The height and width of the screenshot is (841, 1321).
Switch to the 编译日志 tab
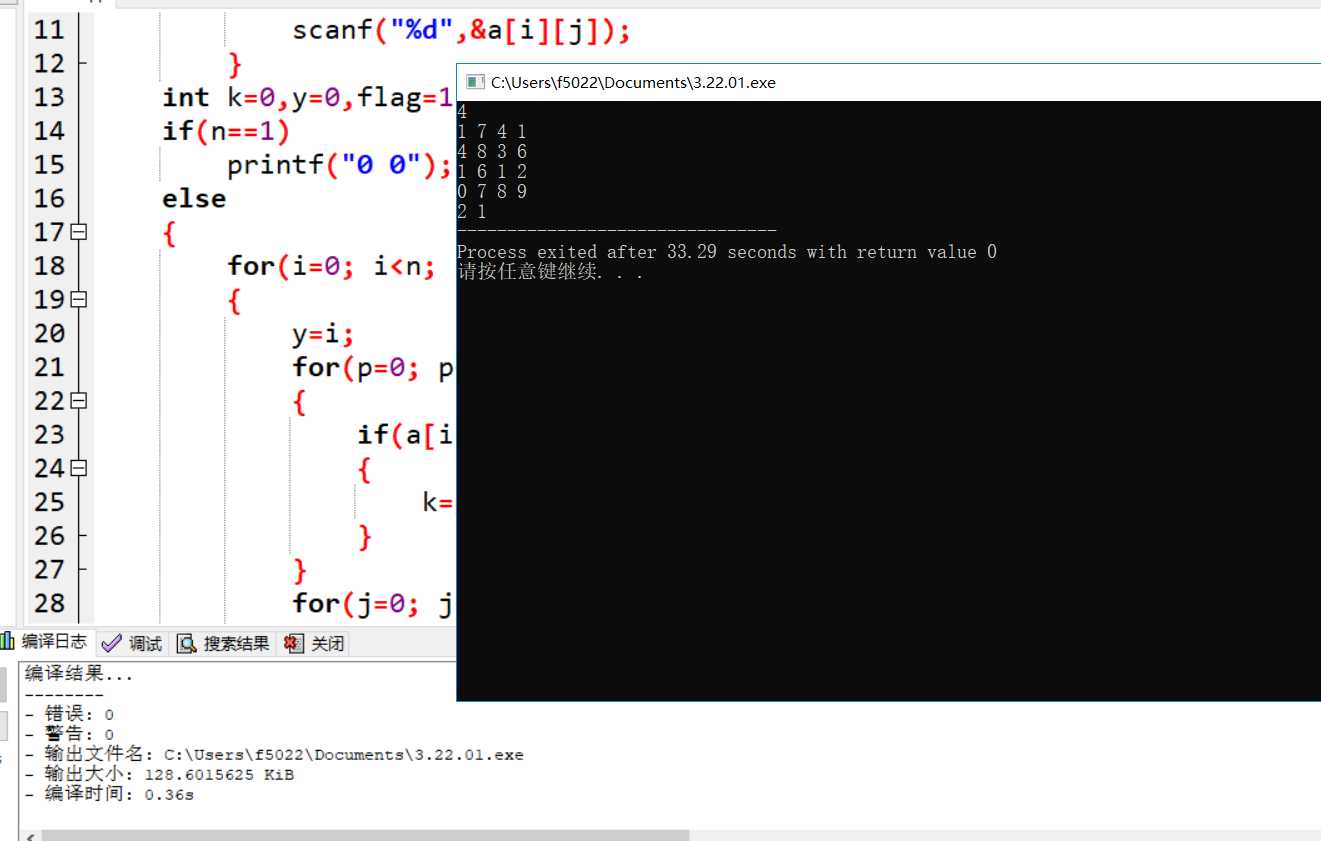click(x=46, y=642)
